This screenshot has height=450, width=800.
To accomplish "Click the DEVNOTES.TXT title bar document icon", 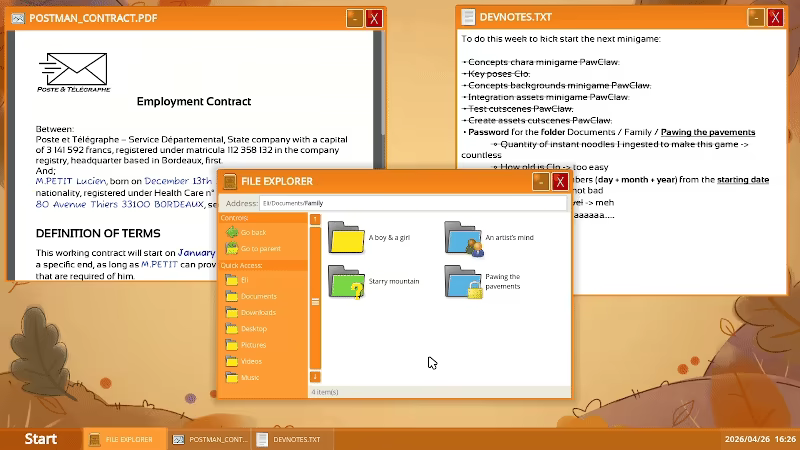I will (x=468, y=17).
